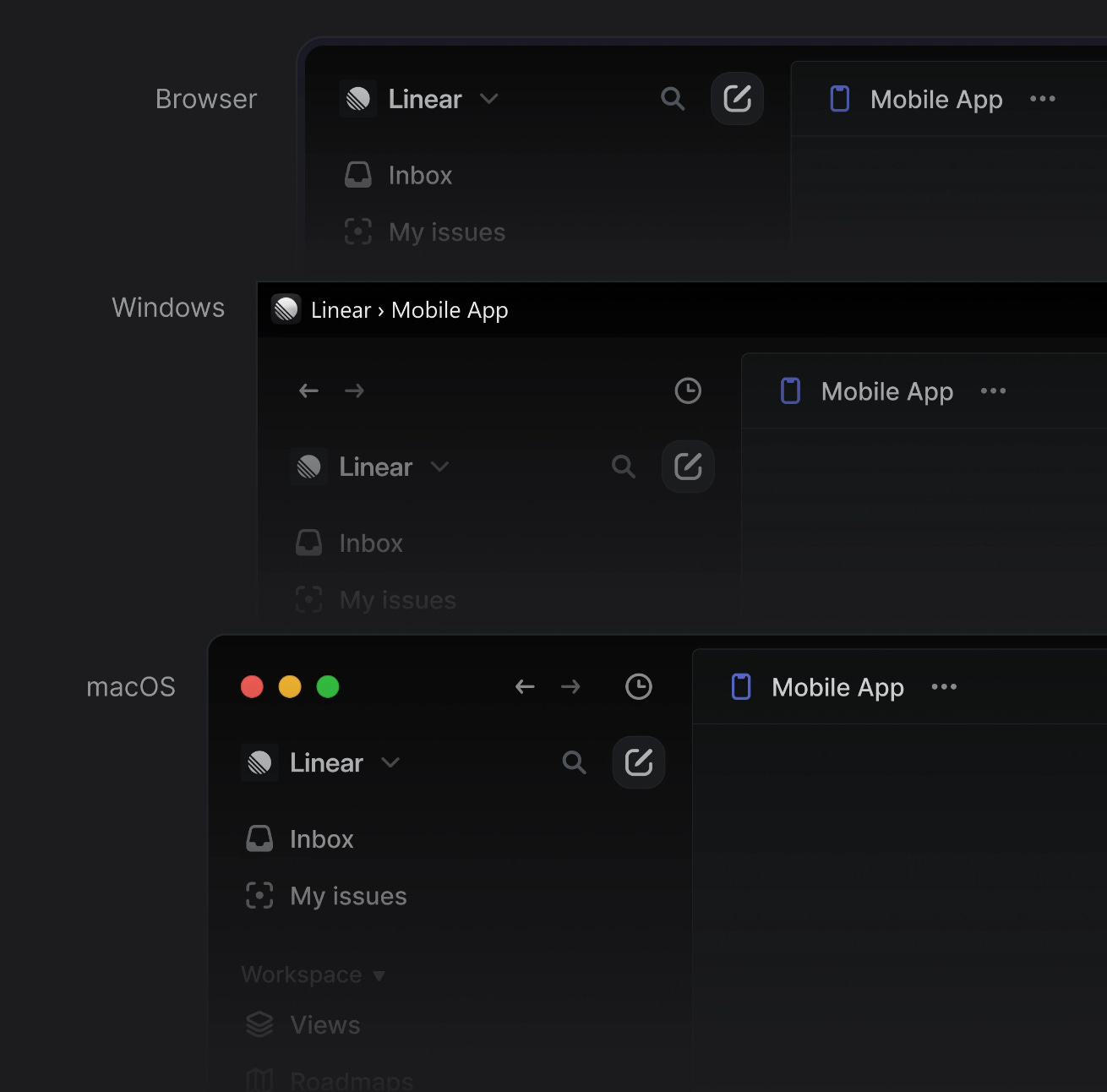
Task: Click Mobile App title in the Windows window
Action: (x=887, y=392)
